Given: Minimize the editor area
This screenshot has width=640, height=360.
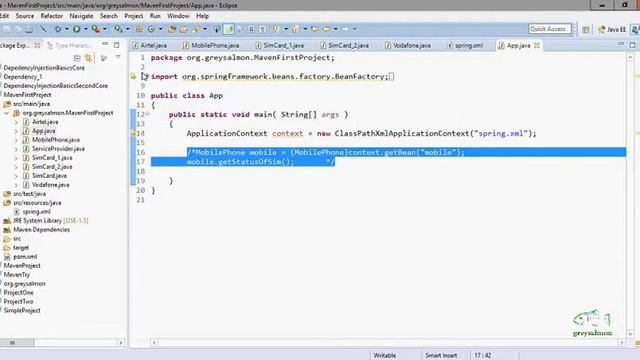Looking at the screenshot, I should pyautogui.click(x=621, y=44).
